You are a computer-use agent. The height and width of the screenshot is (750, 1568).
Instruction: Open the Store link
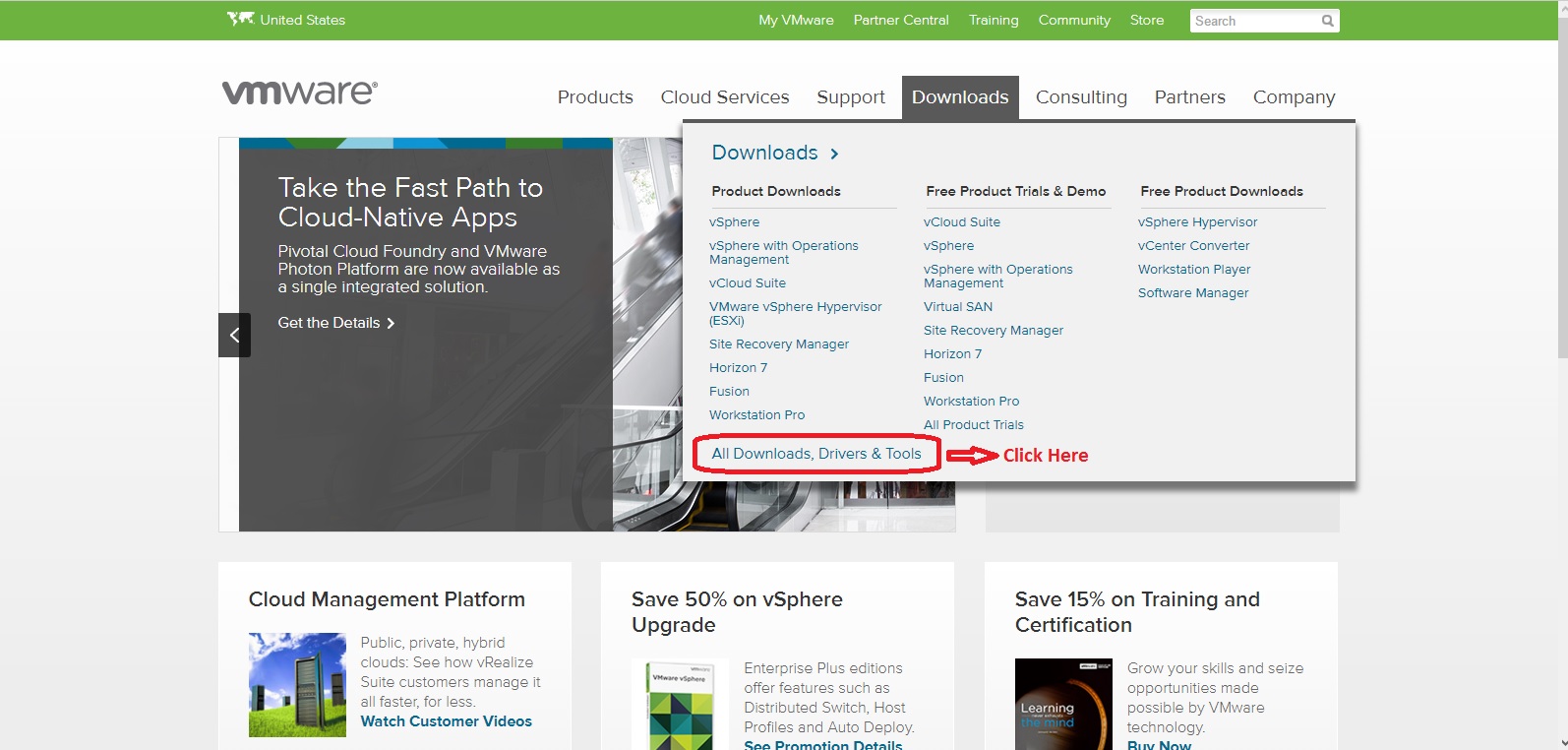(1147, 20)
